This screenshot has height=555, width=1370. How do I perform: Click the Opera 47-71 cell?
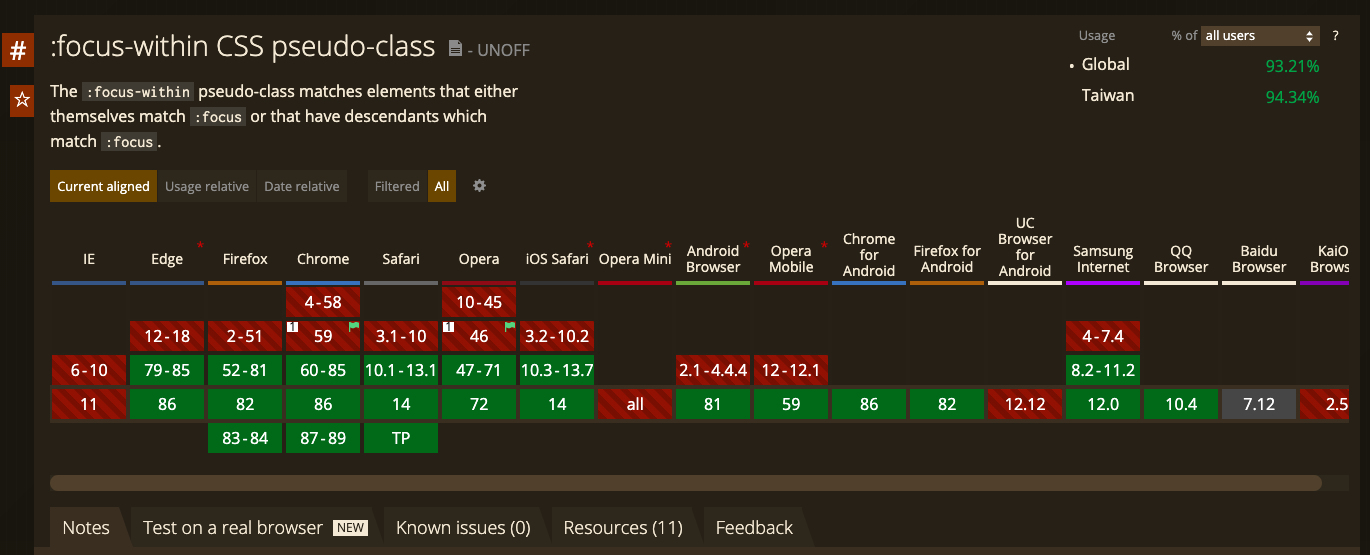479,370
